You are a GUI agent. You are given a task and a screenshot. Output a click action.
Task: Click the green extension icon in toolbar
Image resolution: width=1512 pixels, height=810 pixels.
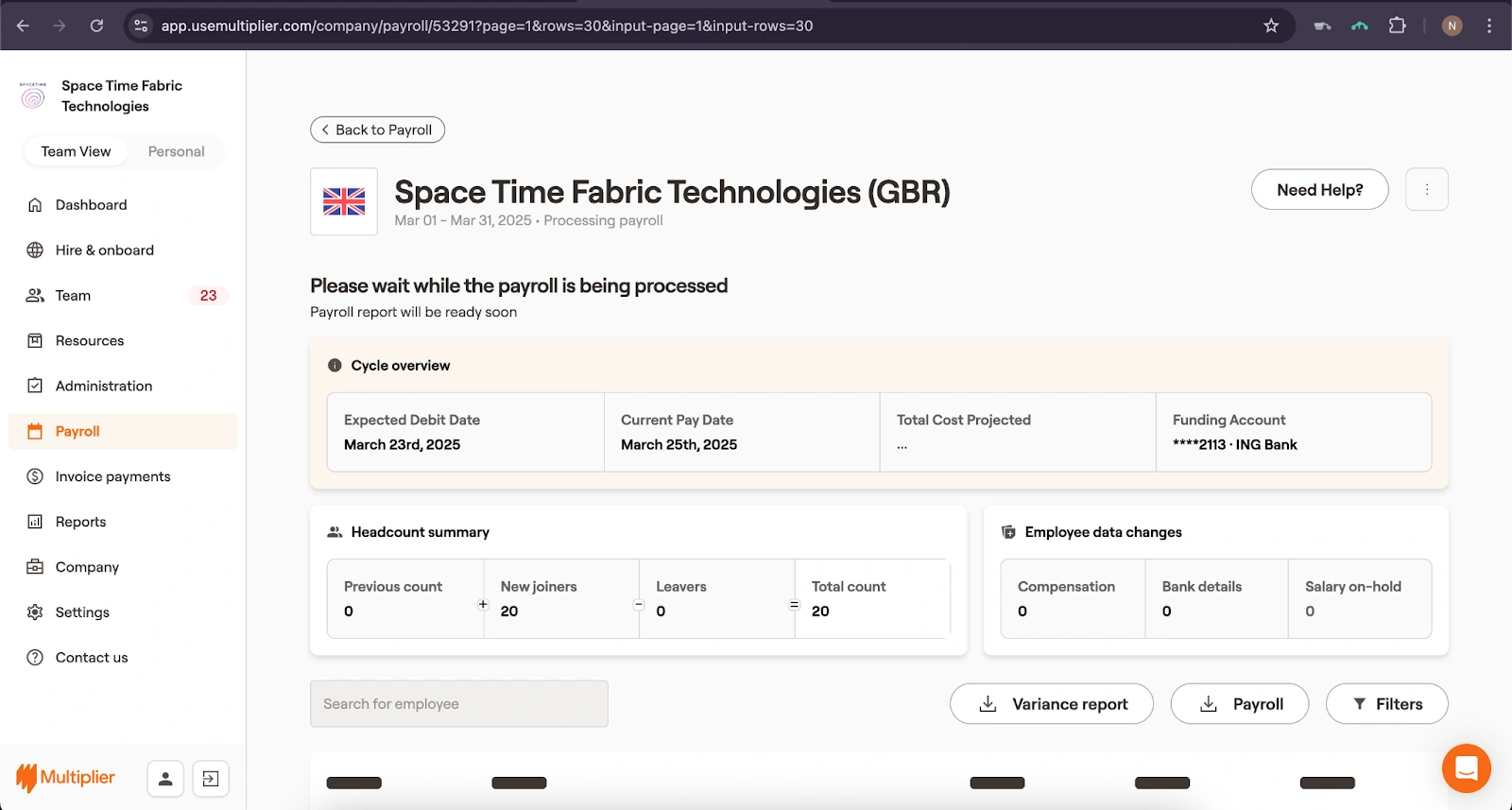(x=1360, y=26)
